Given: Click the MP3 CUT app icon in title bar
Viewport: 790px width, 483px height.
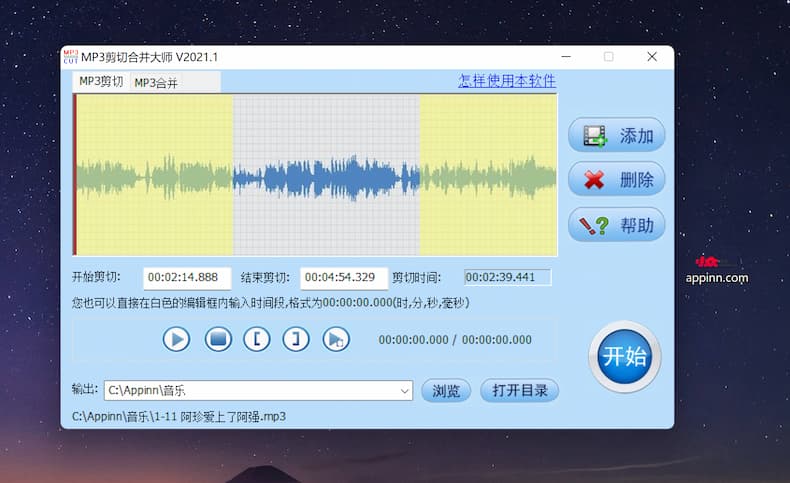Looking at the screenshot, I should point(70,57).
